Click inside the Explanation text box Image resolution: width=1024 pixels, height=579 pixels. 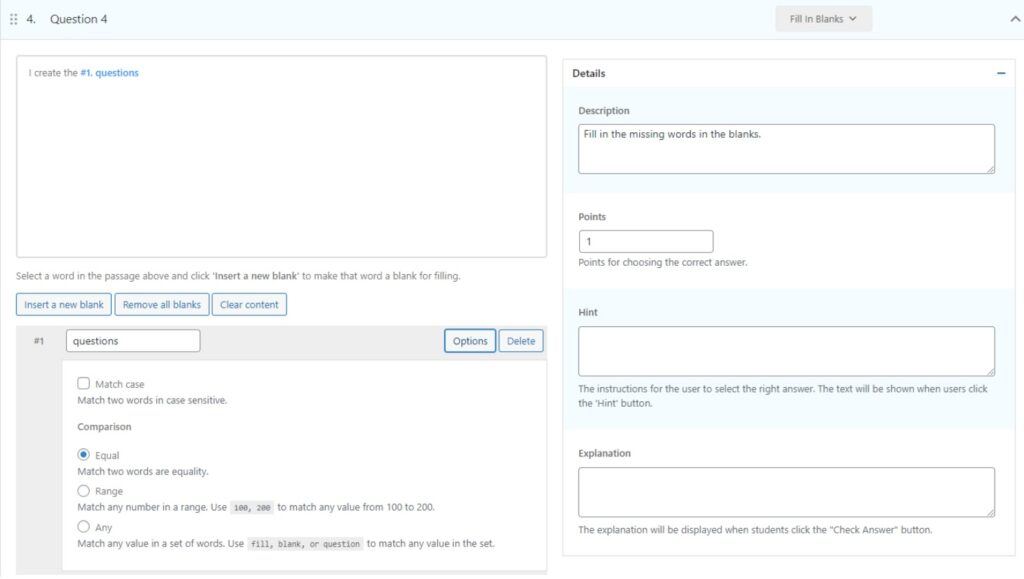point(786,492)
